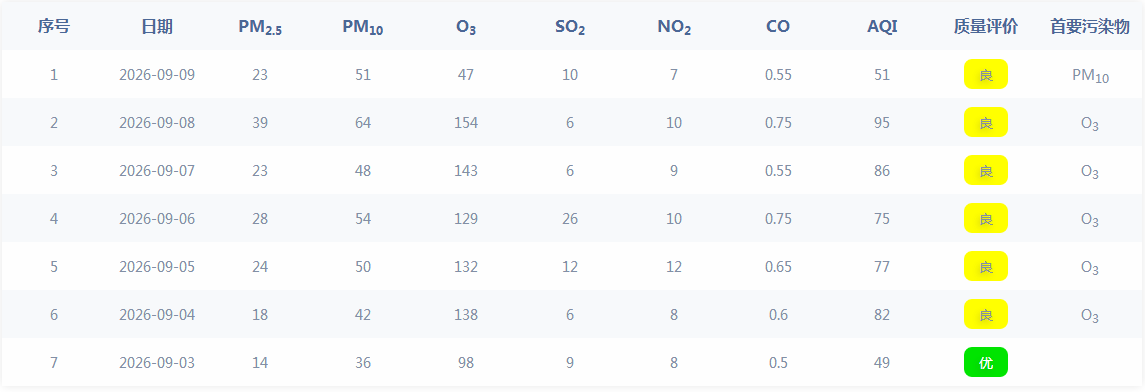
Task: Click yellow 良 badge for 2026-09-04
Action: (986, 314)
